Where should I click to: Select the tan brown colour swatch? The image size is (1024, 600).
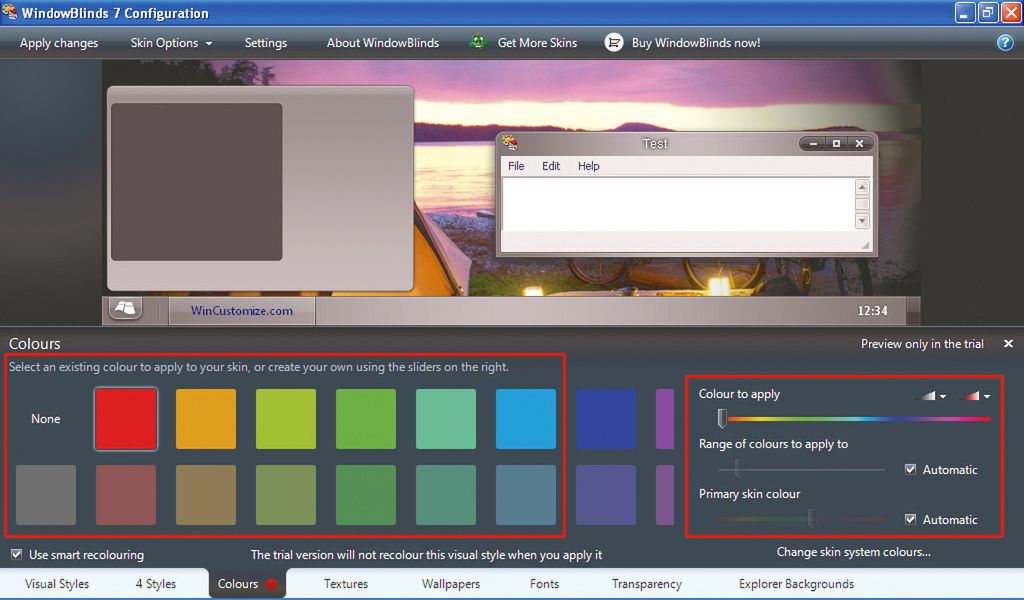pyautogui.click(x=206, y=495)
